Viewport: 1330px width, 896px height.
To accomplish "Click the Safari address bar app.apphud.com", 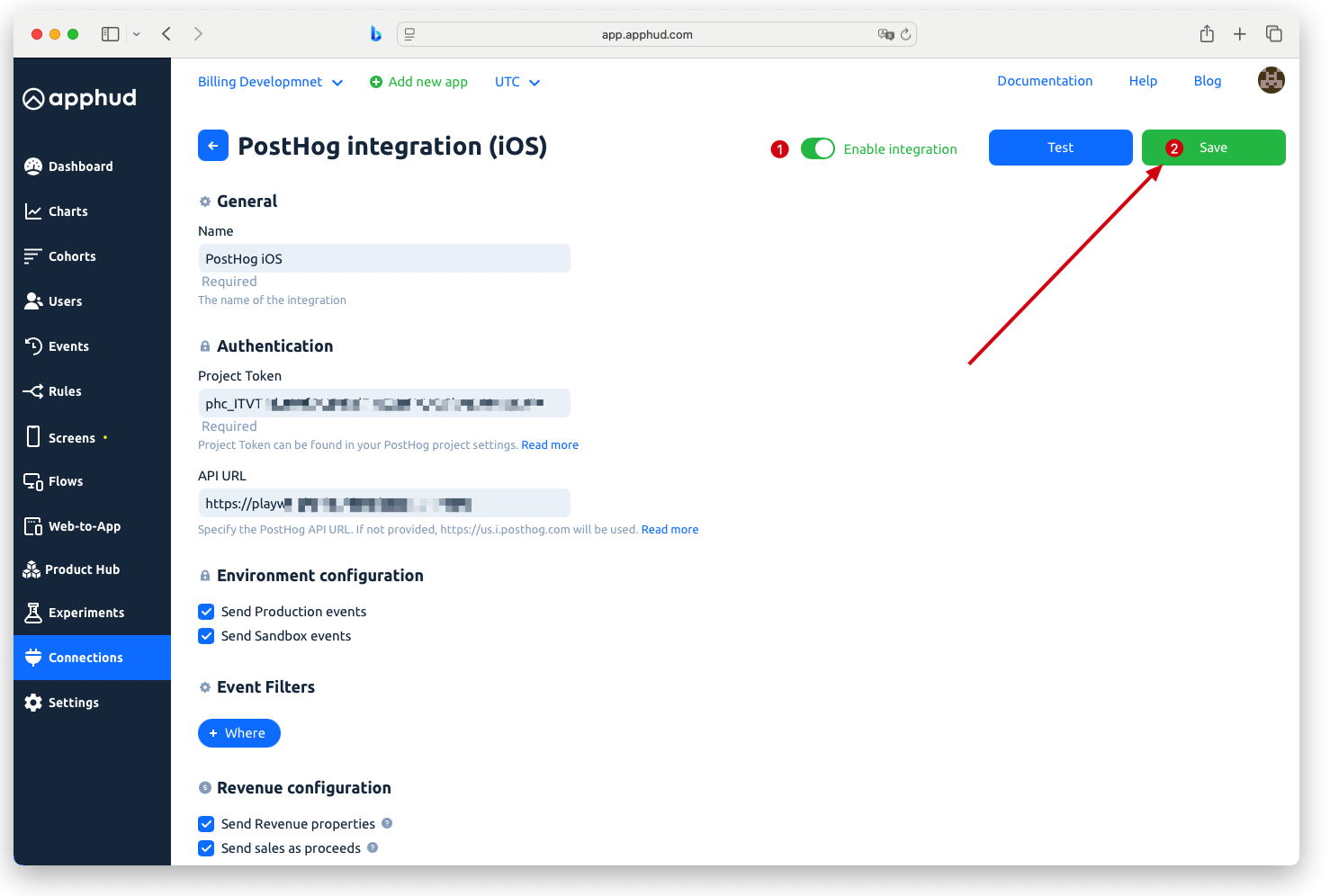I will pyautogui.click(x=657, y=34).
